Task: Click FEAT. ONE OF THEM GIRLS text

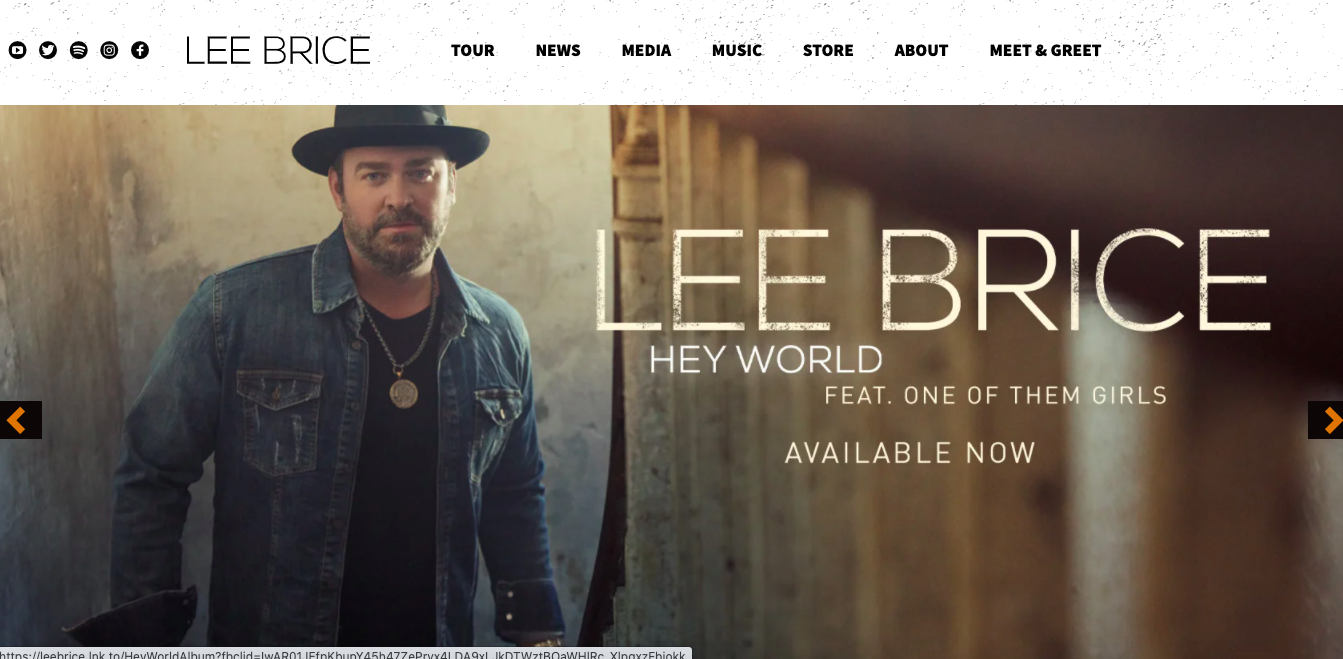Action: tap(996, 396)
